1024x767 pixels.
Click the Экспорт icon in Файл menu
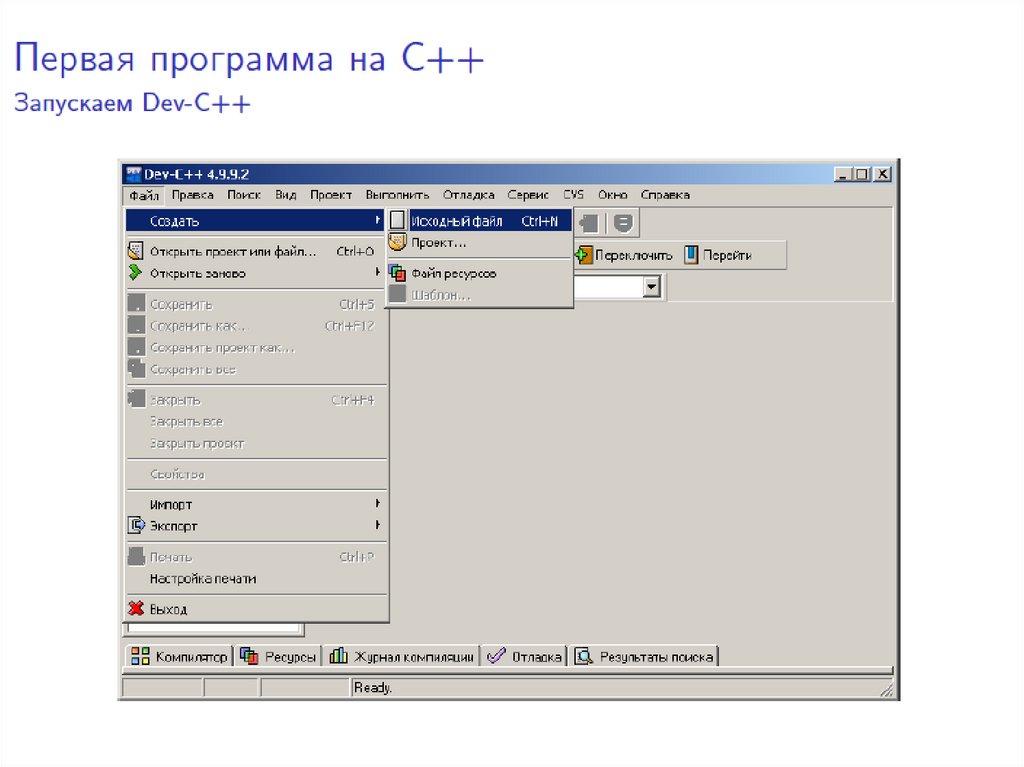[x=135, y=525]
